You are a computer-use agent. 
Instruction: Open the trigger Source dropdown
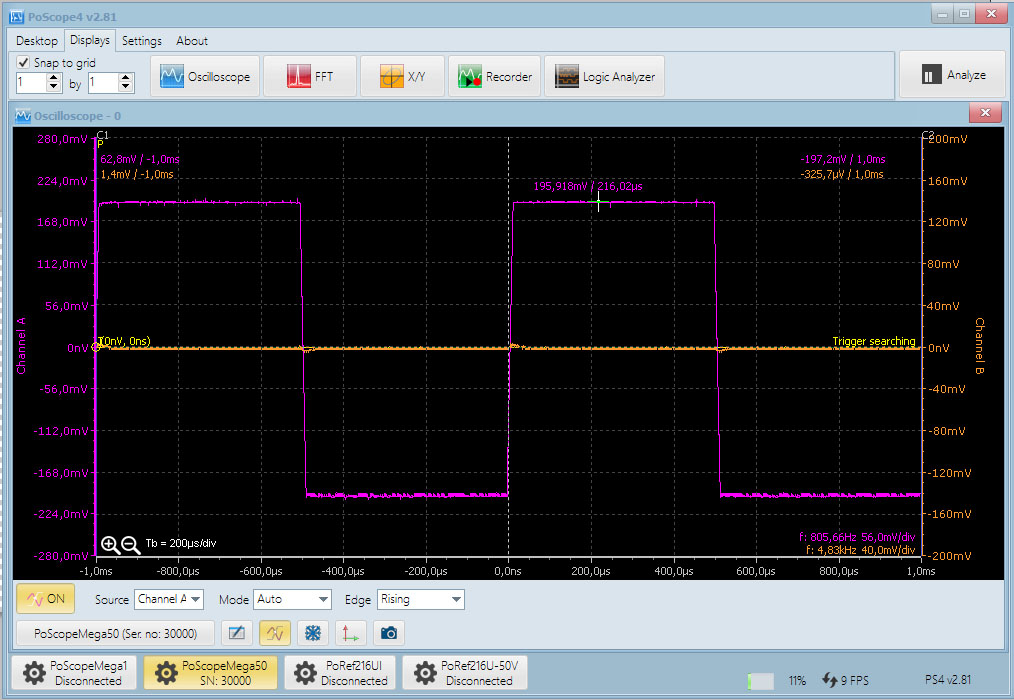point(168,599)
